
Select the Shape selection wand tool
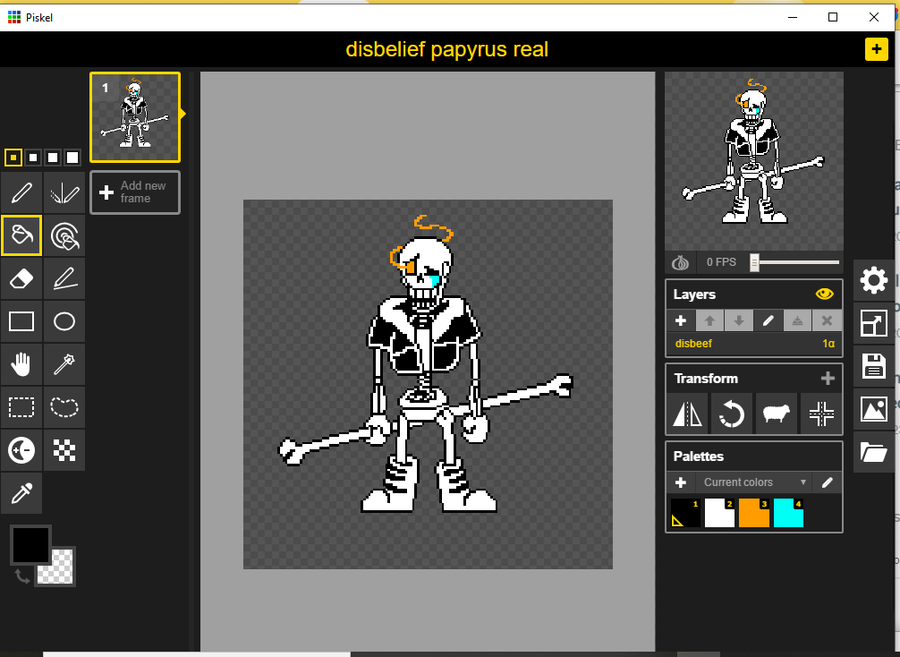tap(64, 364)
